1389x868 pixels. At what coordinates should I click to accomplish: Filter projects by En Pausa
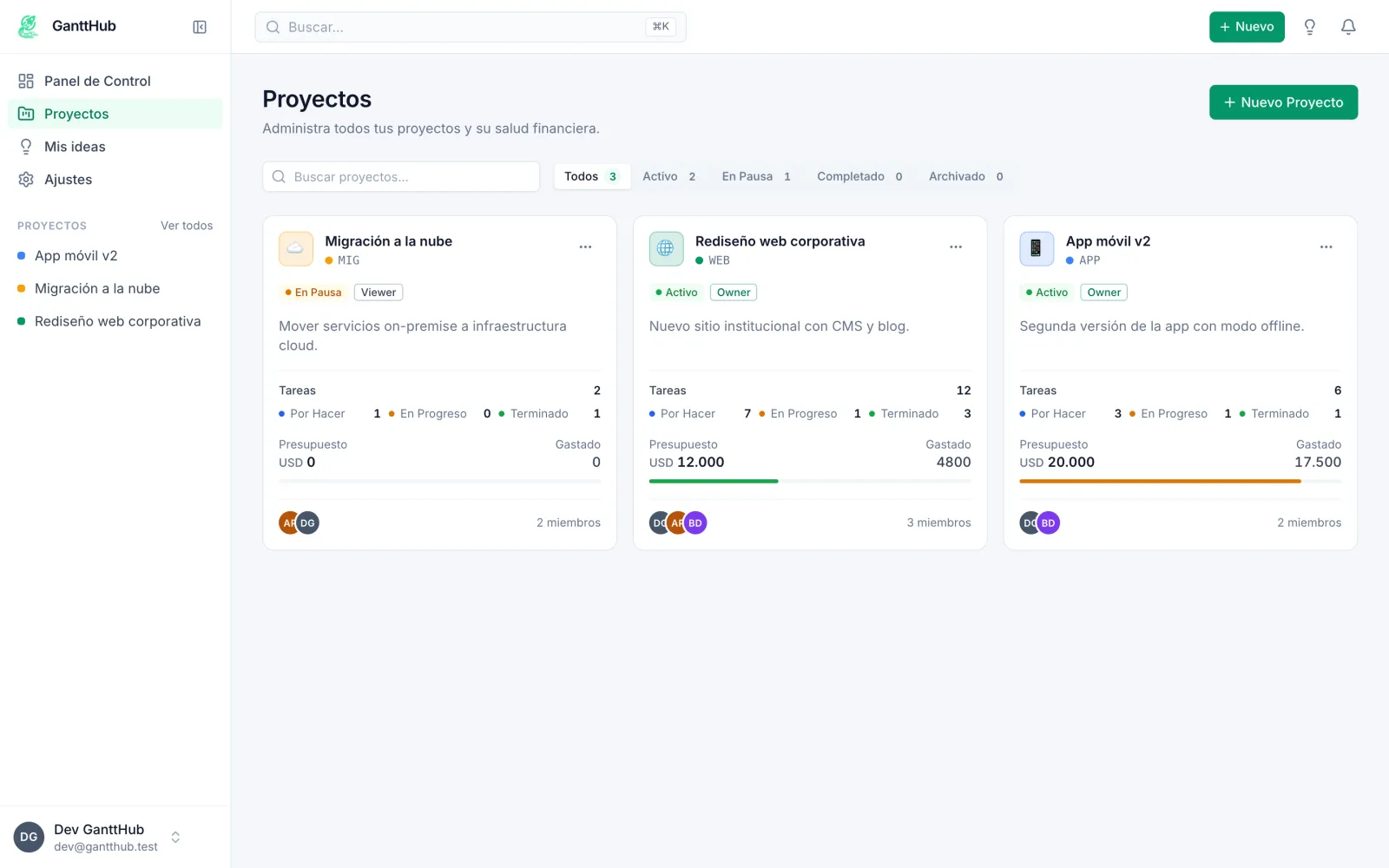757,176
